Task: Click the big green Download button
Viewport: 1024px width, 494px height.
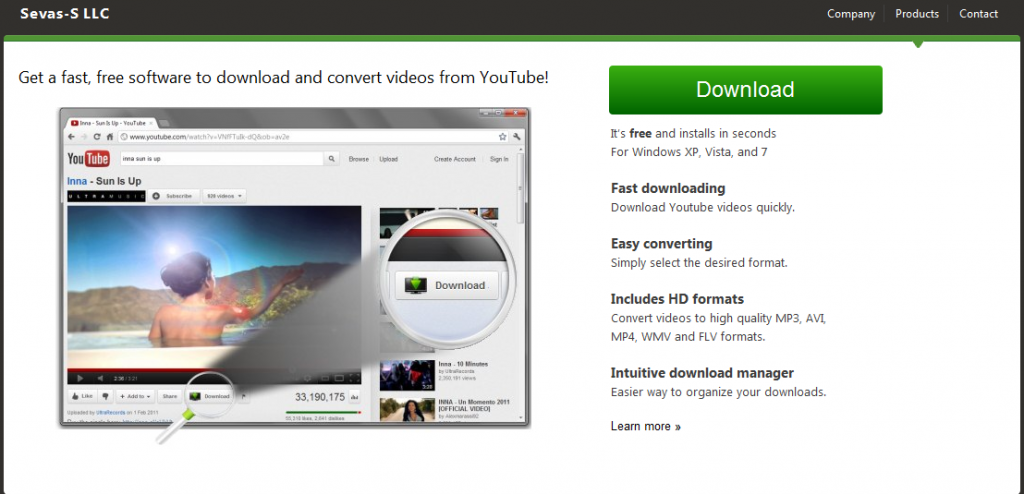Action: point(745,90)
